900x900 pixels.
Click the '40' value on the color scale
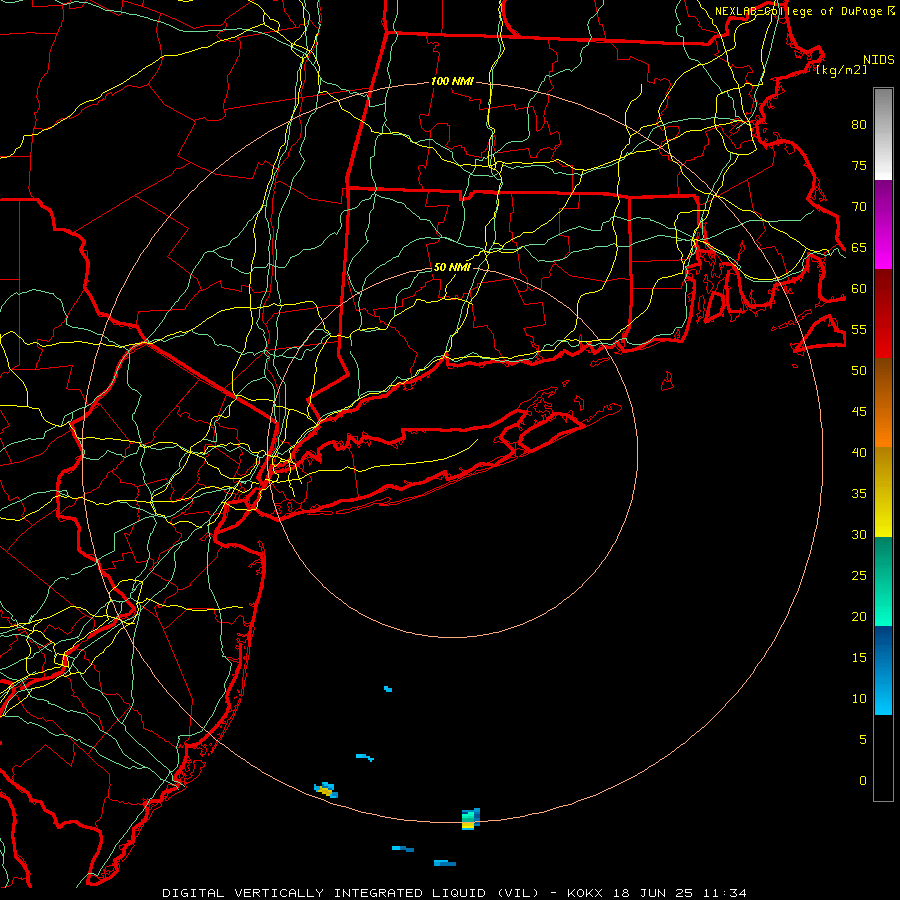point(859,453)
